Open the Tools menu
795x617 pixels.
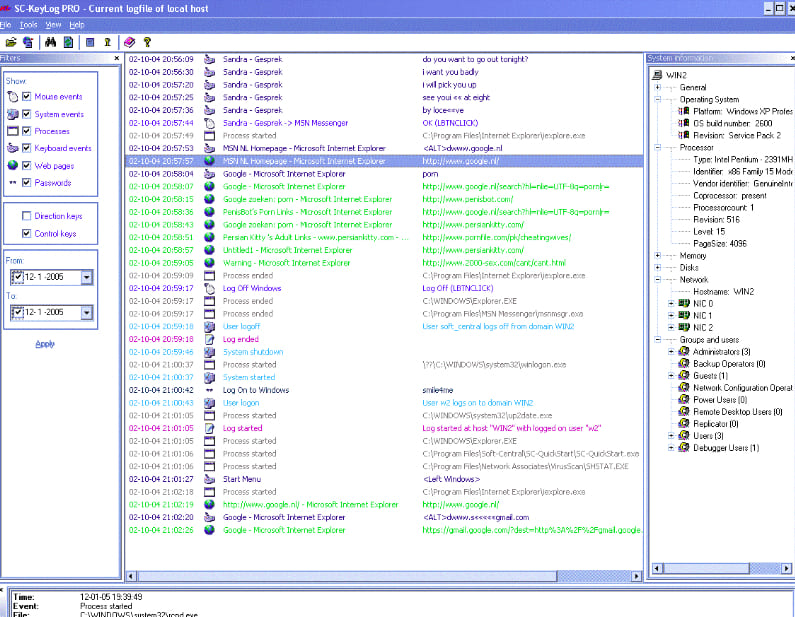pyautogui.click(x=28, y=23)
